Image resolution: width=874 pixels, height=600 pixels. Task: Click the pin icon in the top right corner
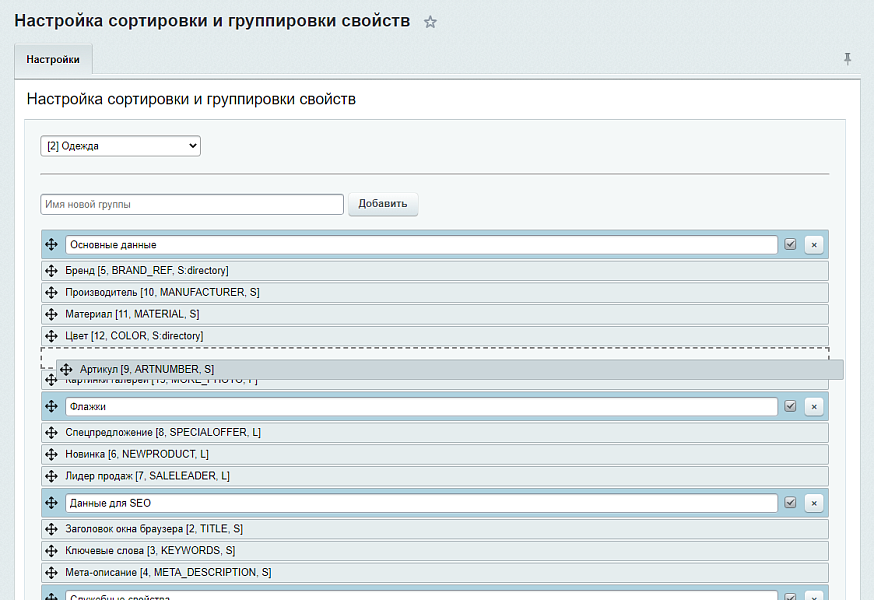[848, 59]
